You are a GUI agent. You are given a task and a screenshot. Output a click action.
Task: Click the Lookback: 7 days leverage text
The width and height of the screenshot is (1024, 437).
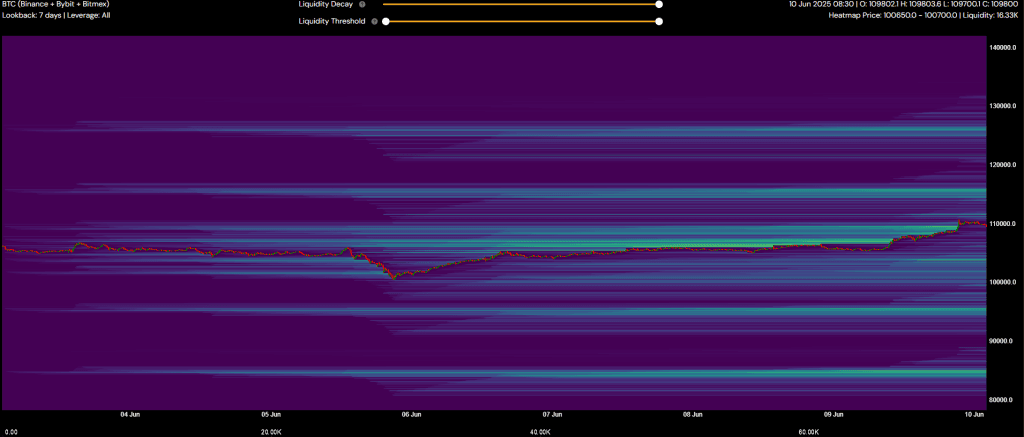tap(56, 14)
